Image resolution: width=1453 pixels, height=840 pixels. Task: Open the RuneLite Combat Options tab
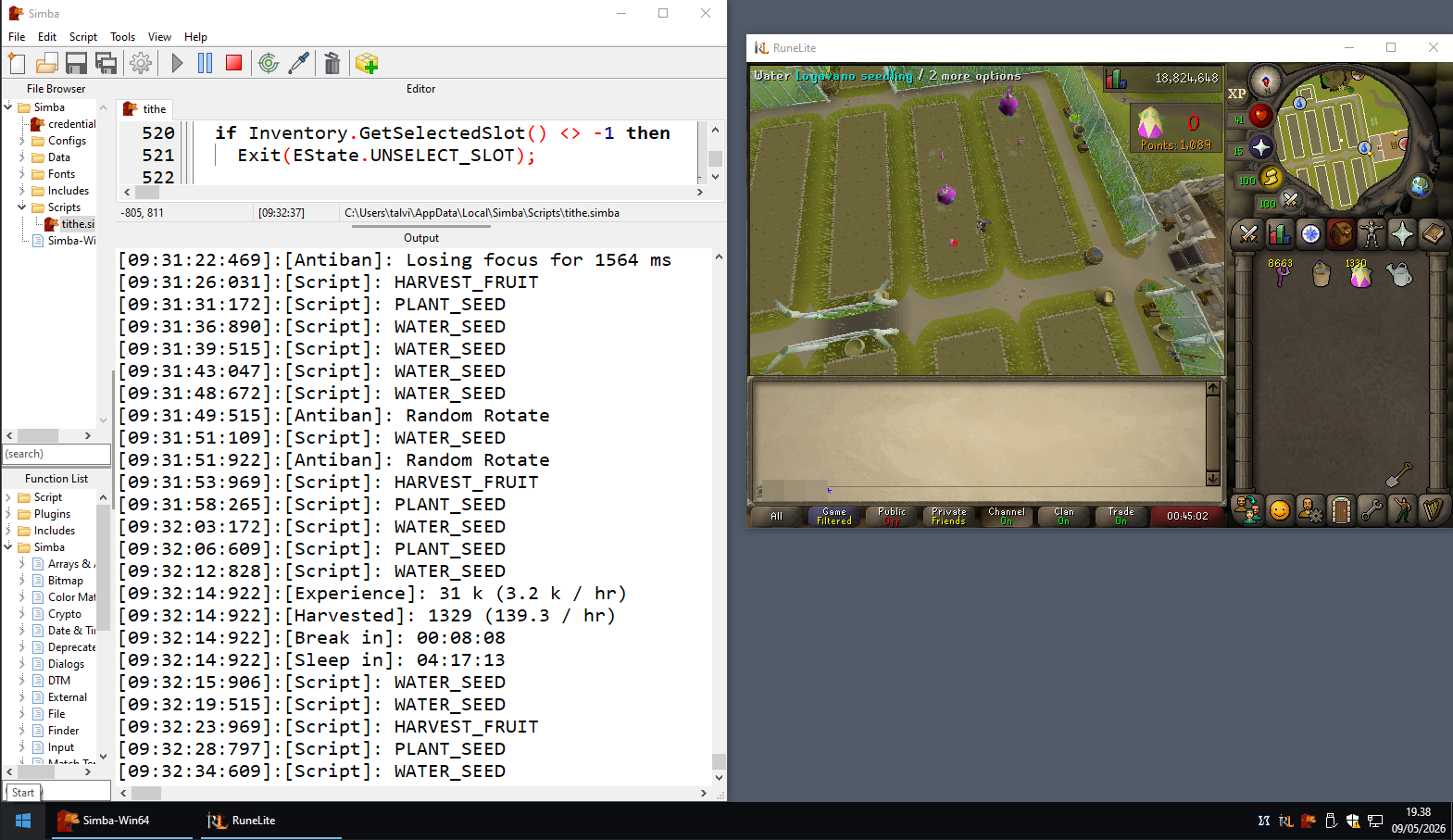click(x=1248, y=234)
